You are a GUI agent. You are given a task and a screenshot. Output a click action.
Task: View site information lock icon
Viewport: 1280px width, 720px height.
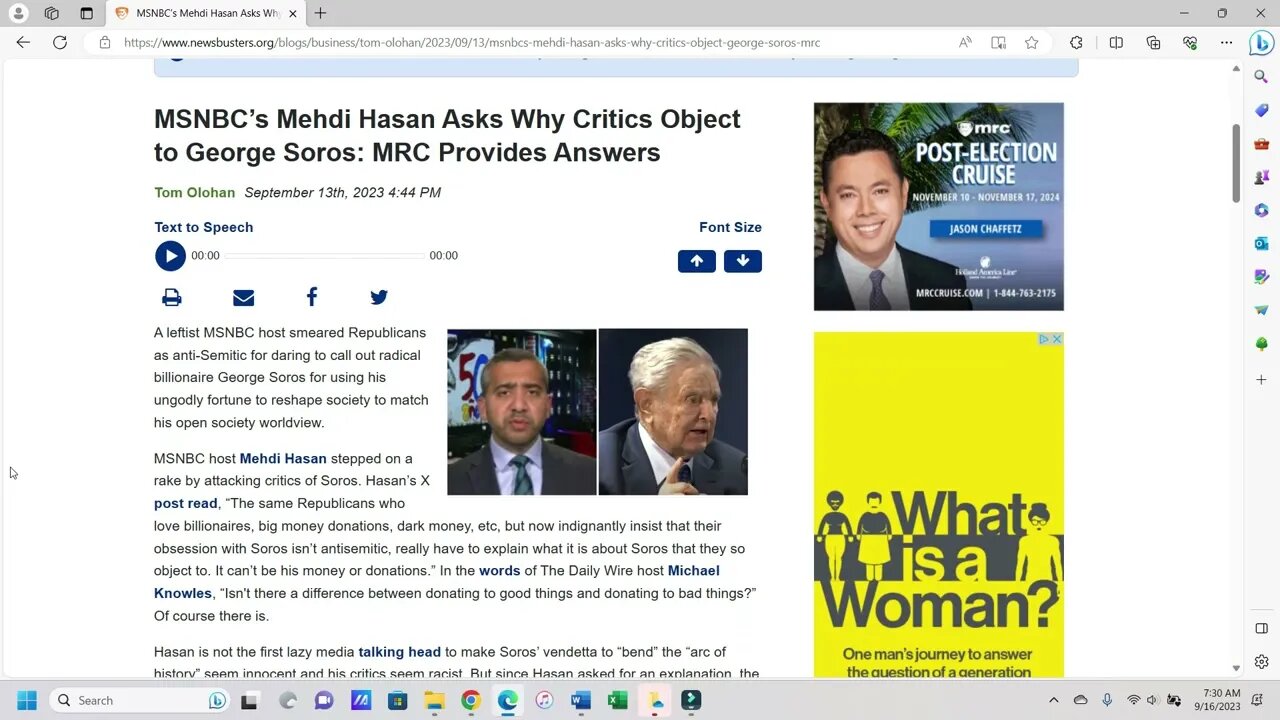[x=104, y=43]
